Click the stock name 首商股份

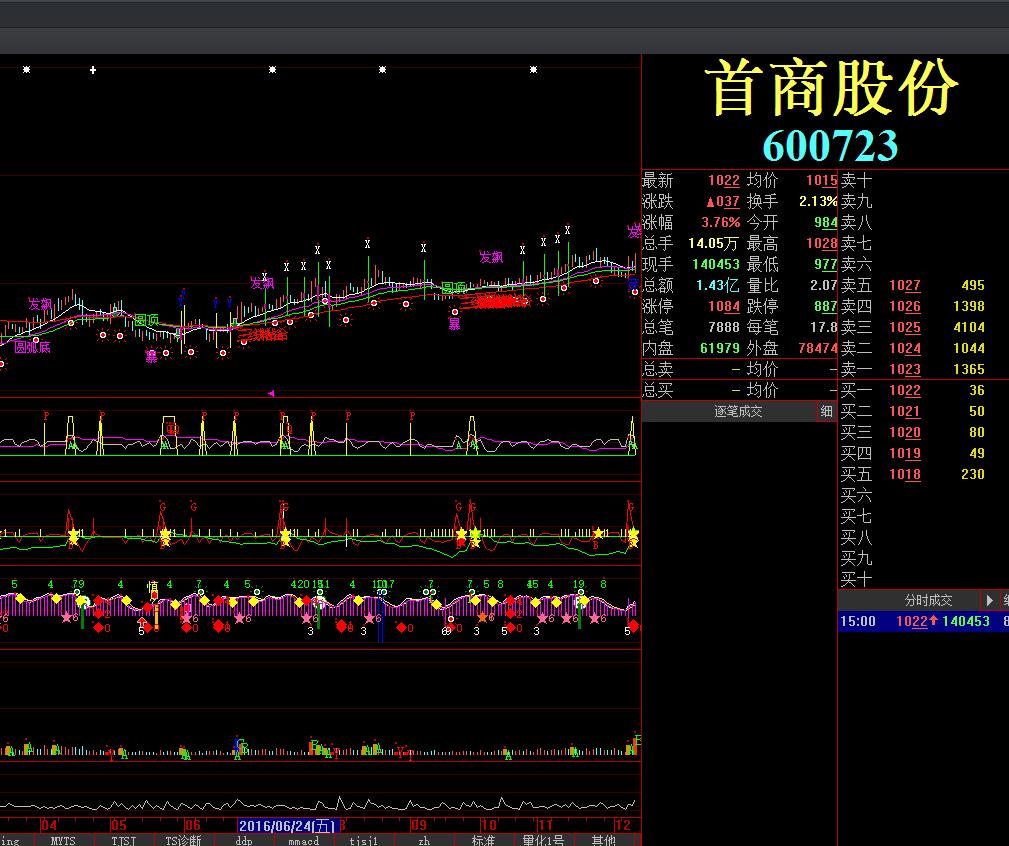point(831,88)
